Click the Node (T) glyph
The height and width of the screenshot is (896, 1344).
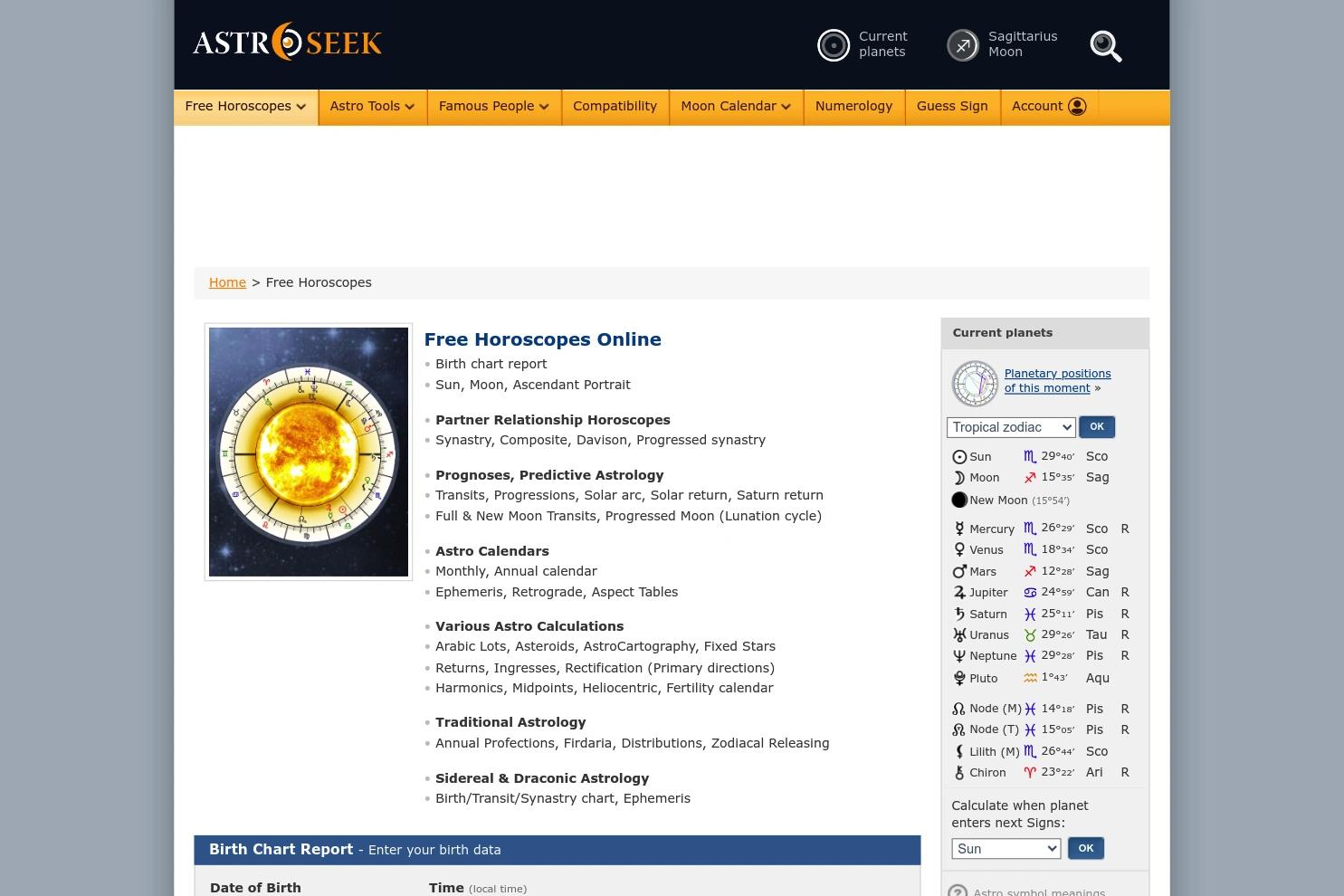(x=959, y=729)
